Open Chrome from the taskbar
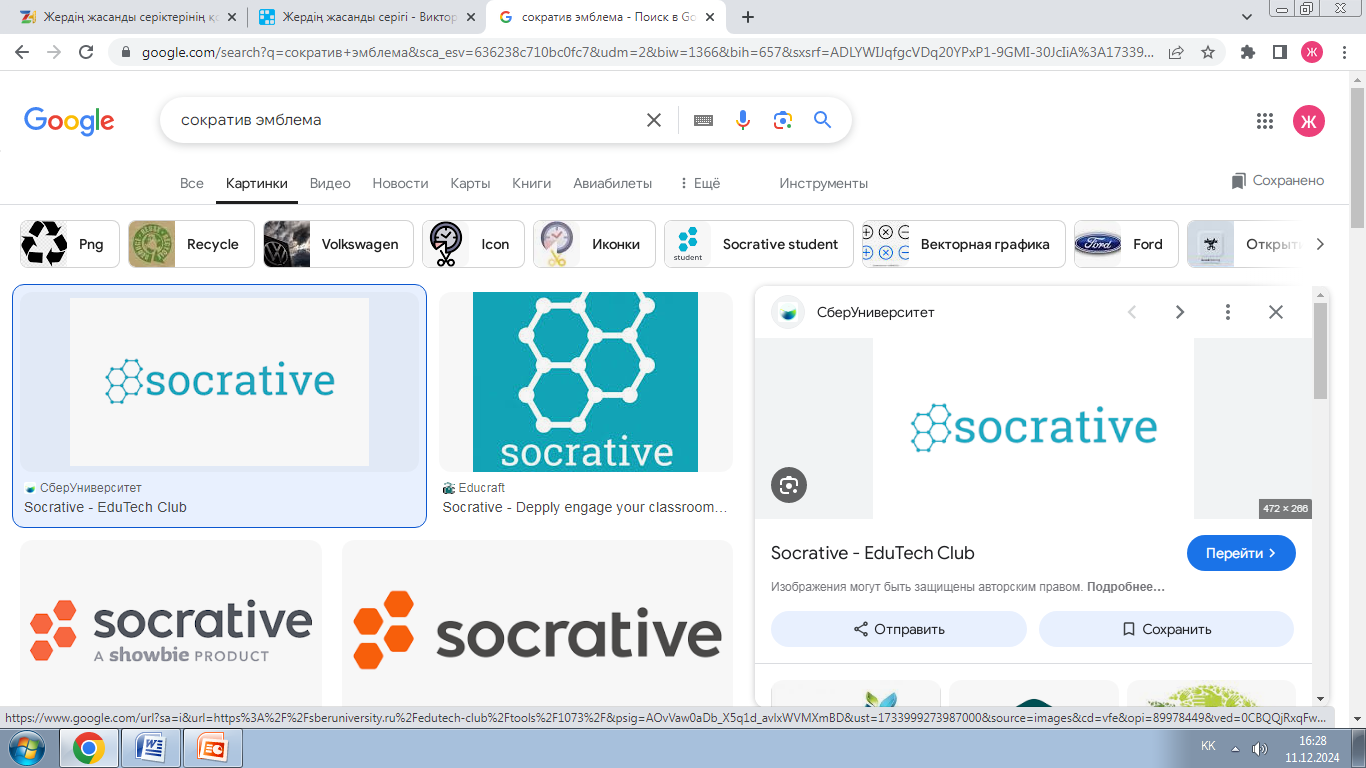The image size is (1366, 768). coord(89,748)
